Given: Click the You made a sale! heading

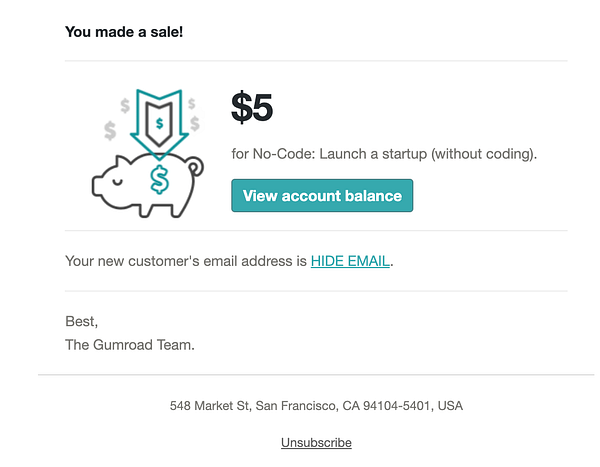Looking at the screenshot, I should (124, 32).
